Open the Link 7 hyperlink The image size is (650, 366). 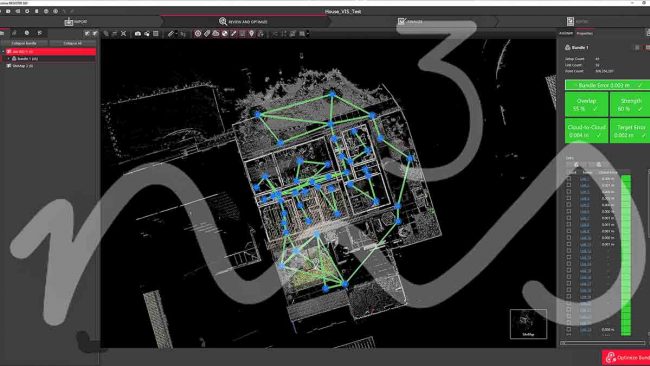point(585,218)
